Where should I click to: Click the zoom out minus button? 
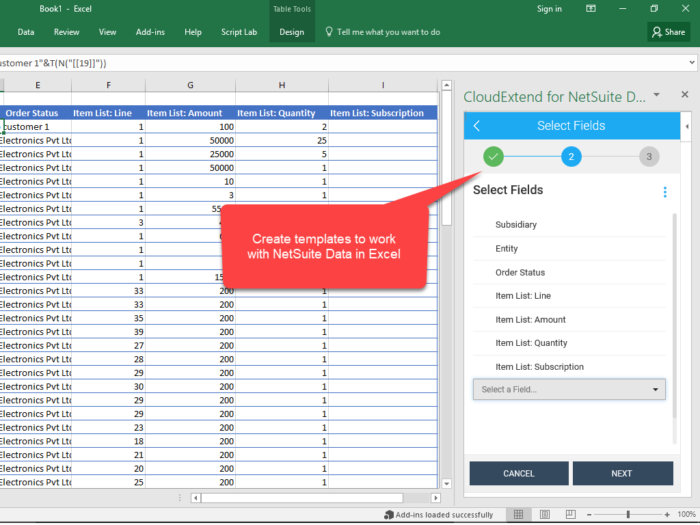tap(589, 515)
